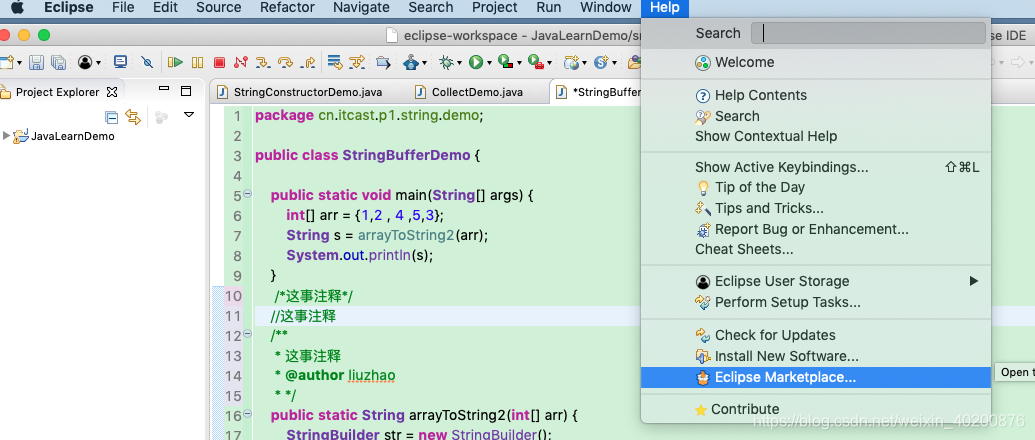Toggle Link with Editor in Project Explorer
Image resolution: width=1035 pixels, height=440 pixels.
[x=133, y=117]
